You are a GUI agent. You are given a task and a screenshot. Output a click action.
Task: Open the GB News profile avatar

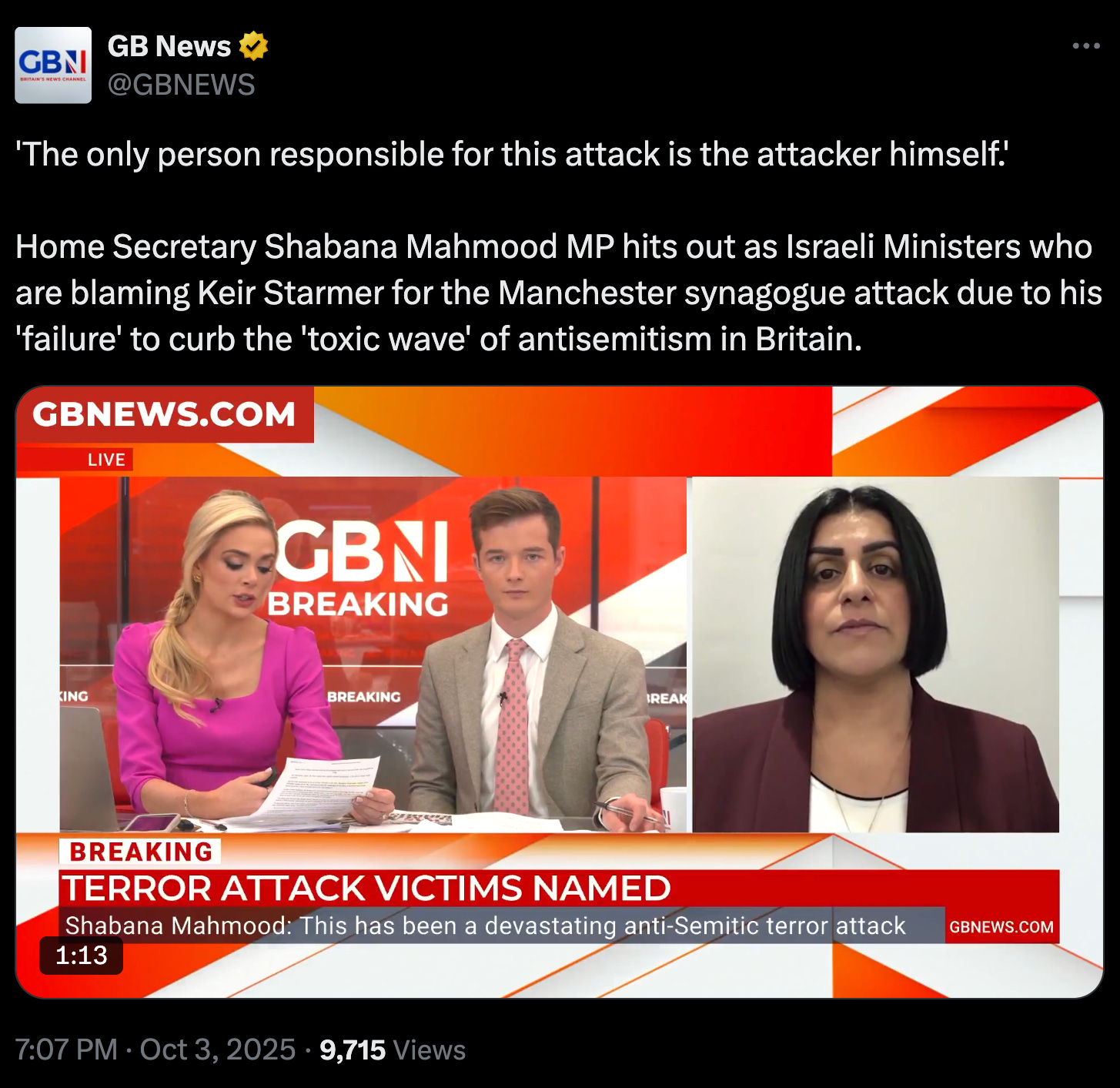tap(53, 65)
